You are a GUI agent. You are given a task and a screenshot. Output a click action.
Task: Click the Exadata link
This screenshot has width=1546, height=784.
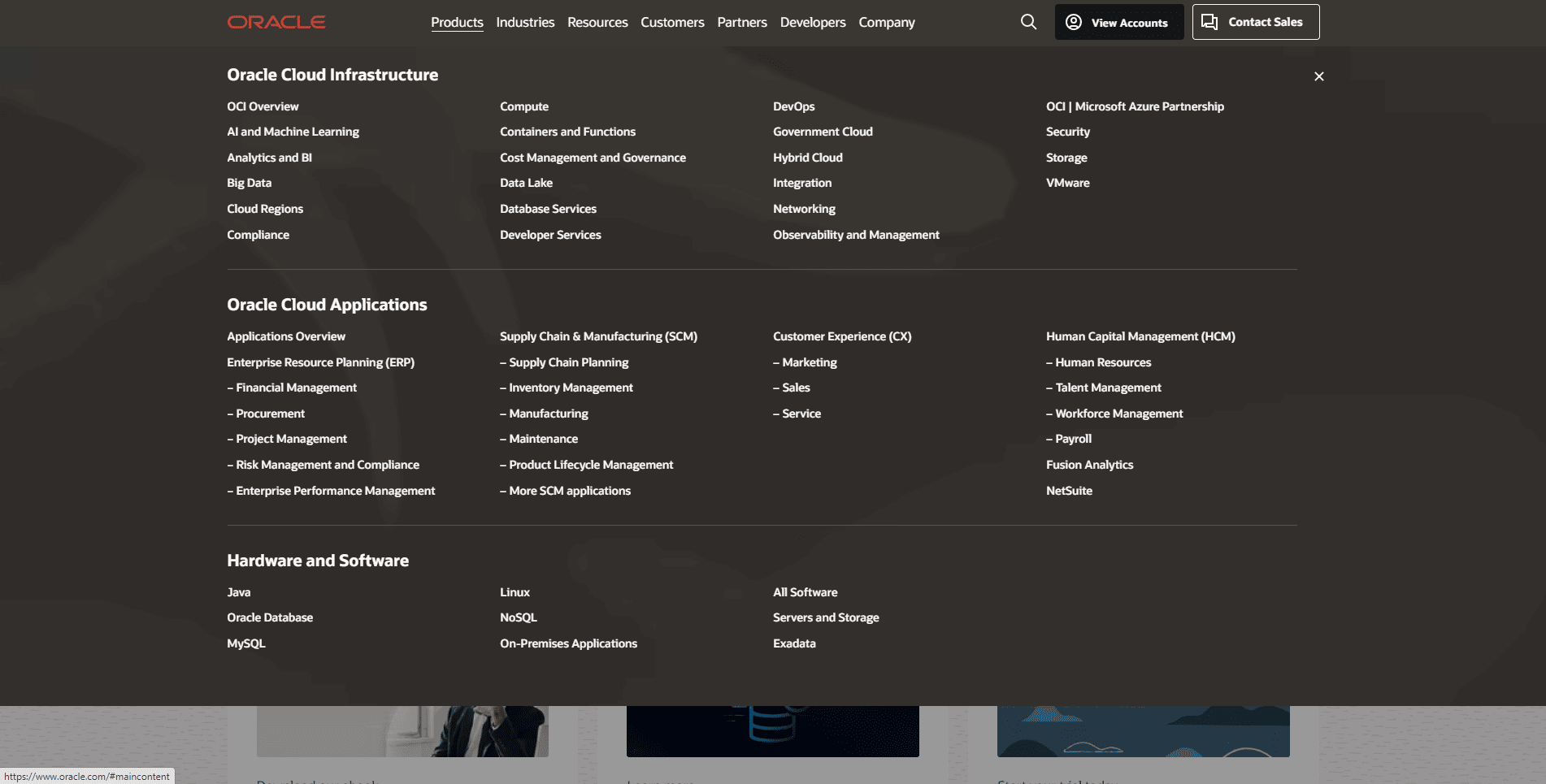[x=794, y=643]
